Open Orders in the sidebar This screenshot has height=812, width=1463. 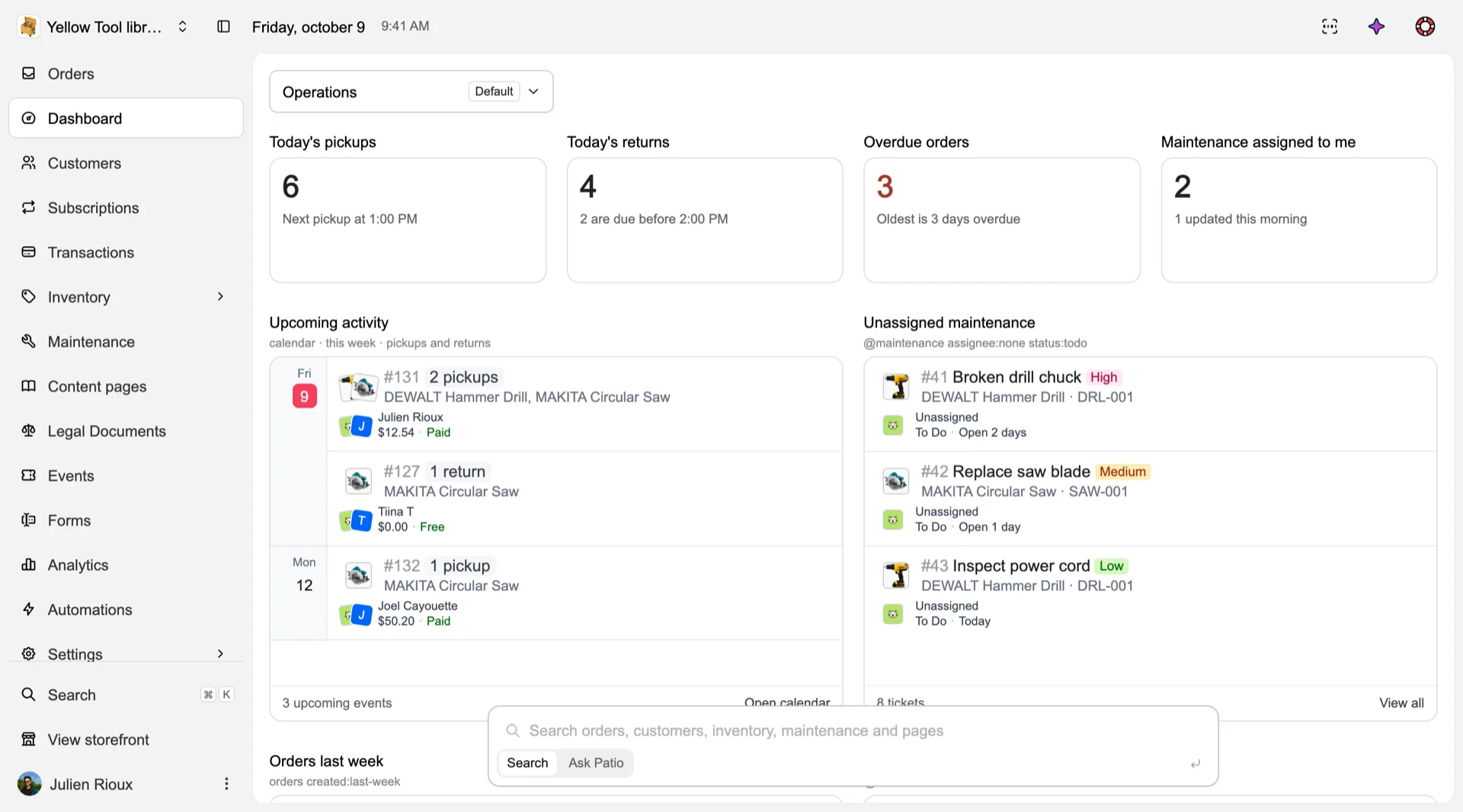pyautogui.click(x=126, y=74)
